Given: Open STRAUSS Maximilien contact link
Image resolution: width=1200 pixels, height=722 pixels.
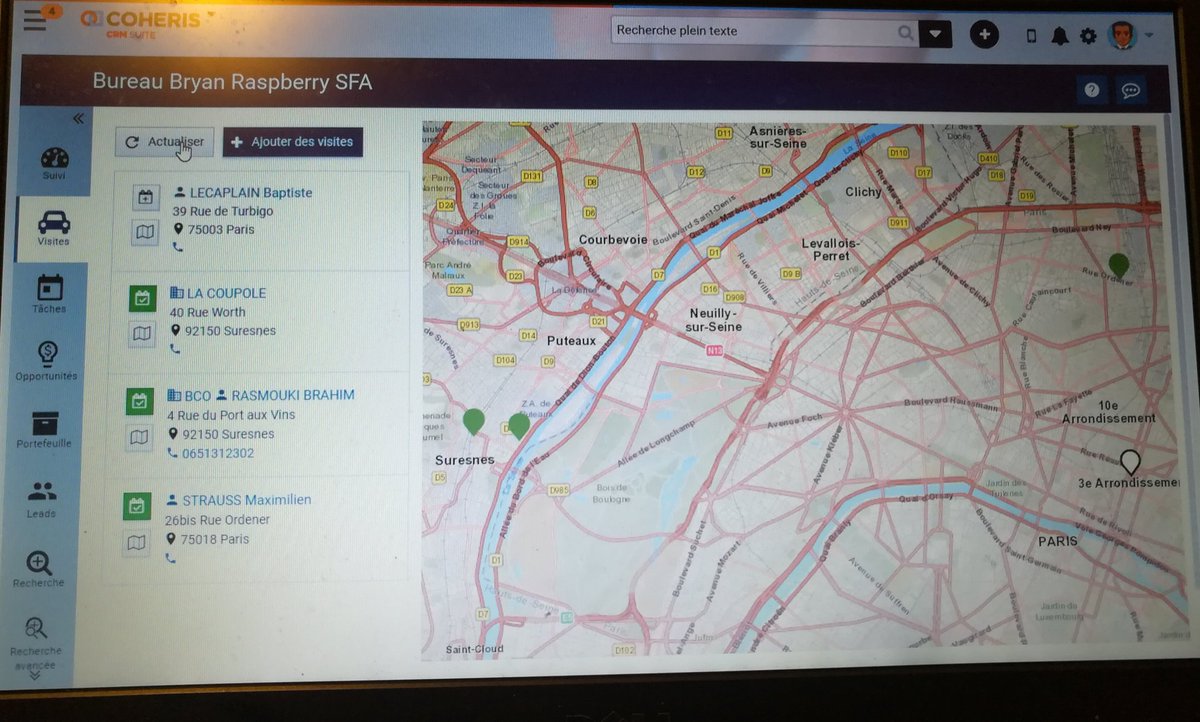Looking at the screenshot, I should (247, 500).
